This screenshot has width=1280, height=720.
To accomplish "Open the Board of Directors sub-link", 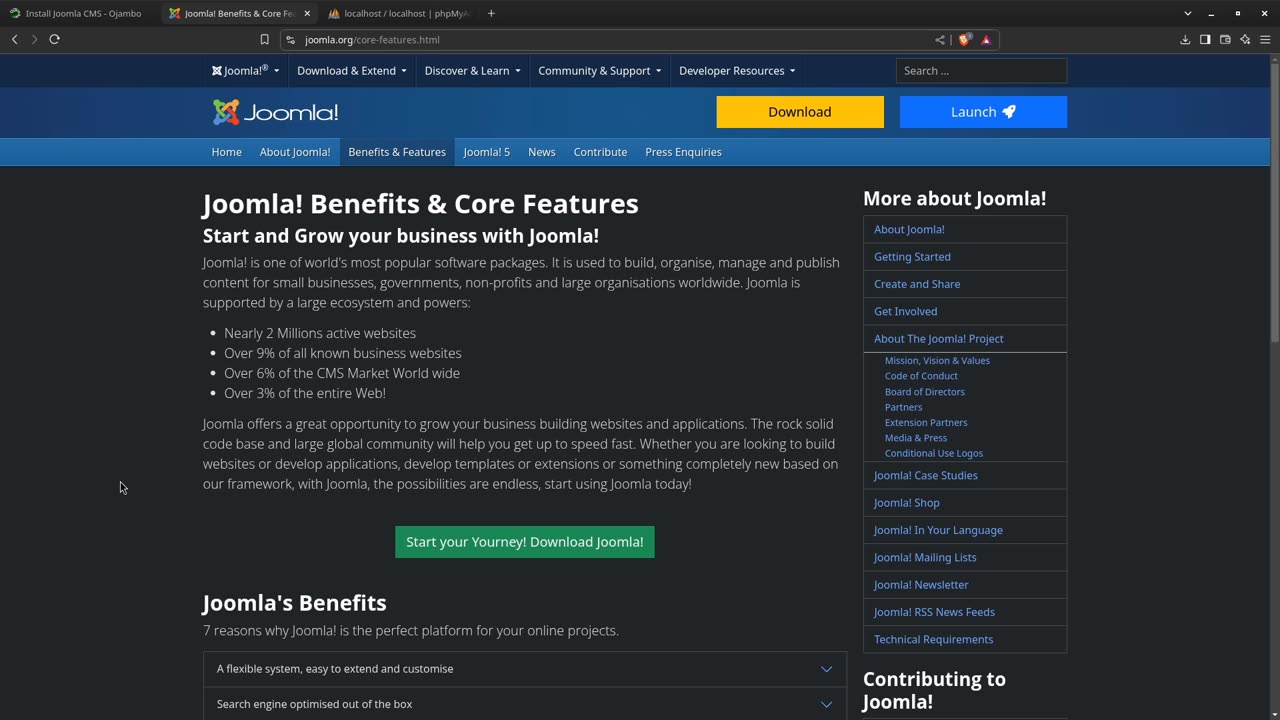I will click(x=925, y=392).
